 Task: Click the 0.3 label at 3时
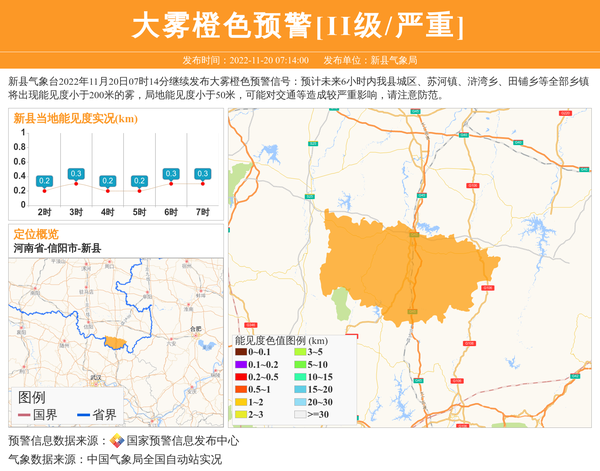point(76,174)
